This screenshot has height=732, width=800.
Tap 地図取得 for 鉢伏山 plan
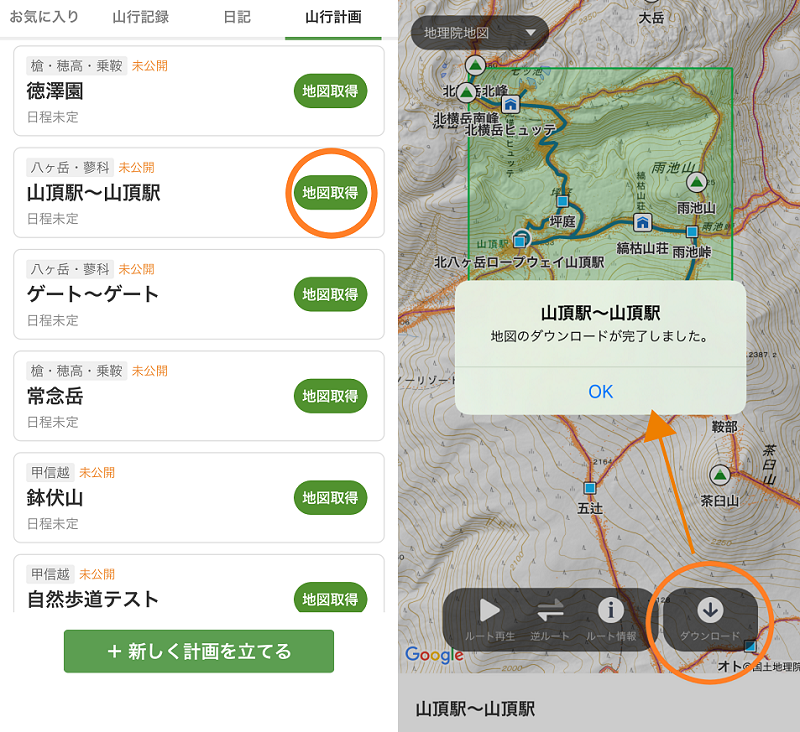330,498
